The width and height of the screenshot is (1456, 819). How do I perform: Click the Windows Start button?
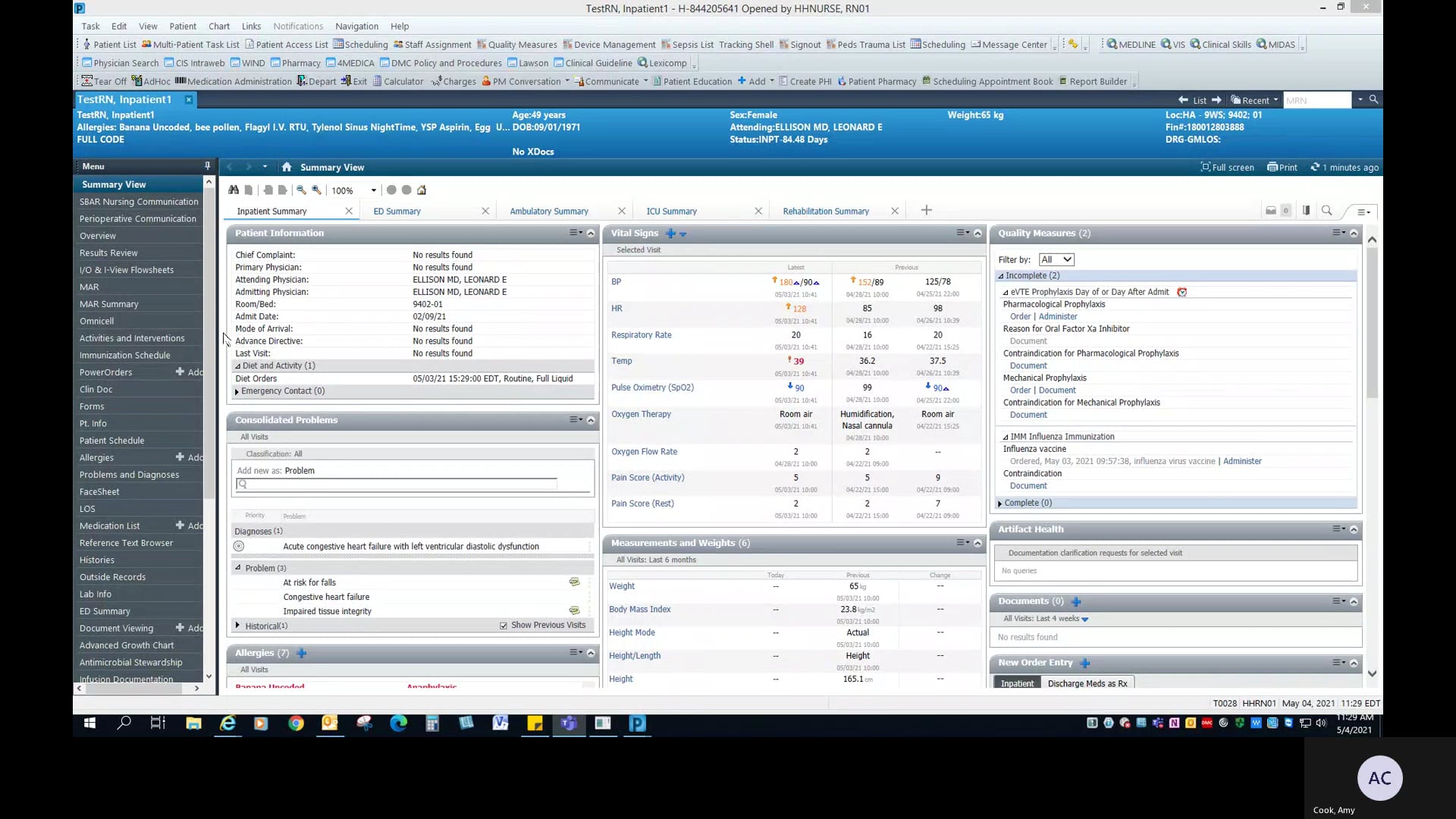[x=89, y=723]
